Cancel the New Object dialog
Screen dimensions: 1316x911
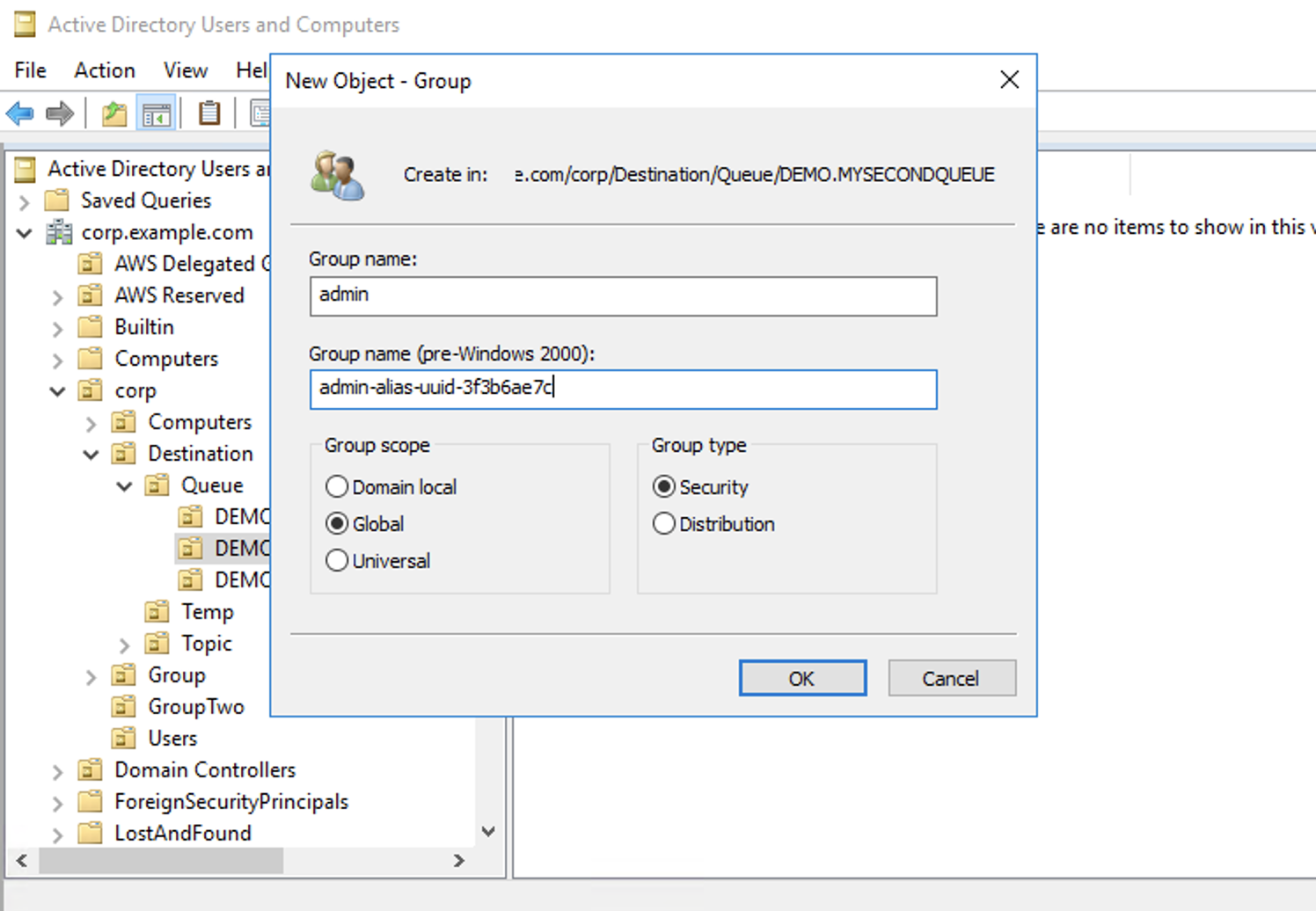951,678
